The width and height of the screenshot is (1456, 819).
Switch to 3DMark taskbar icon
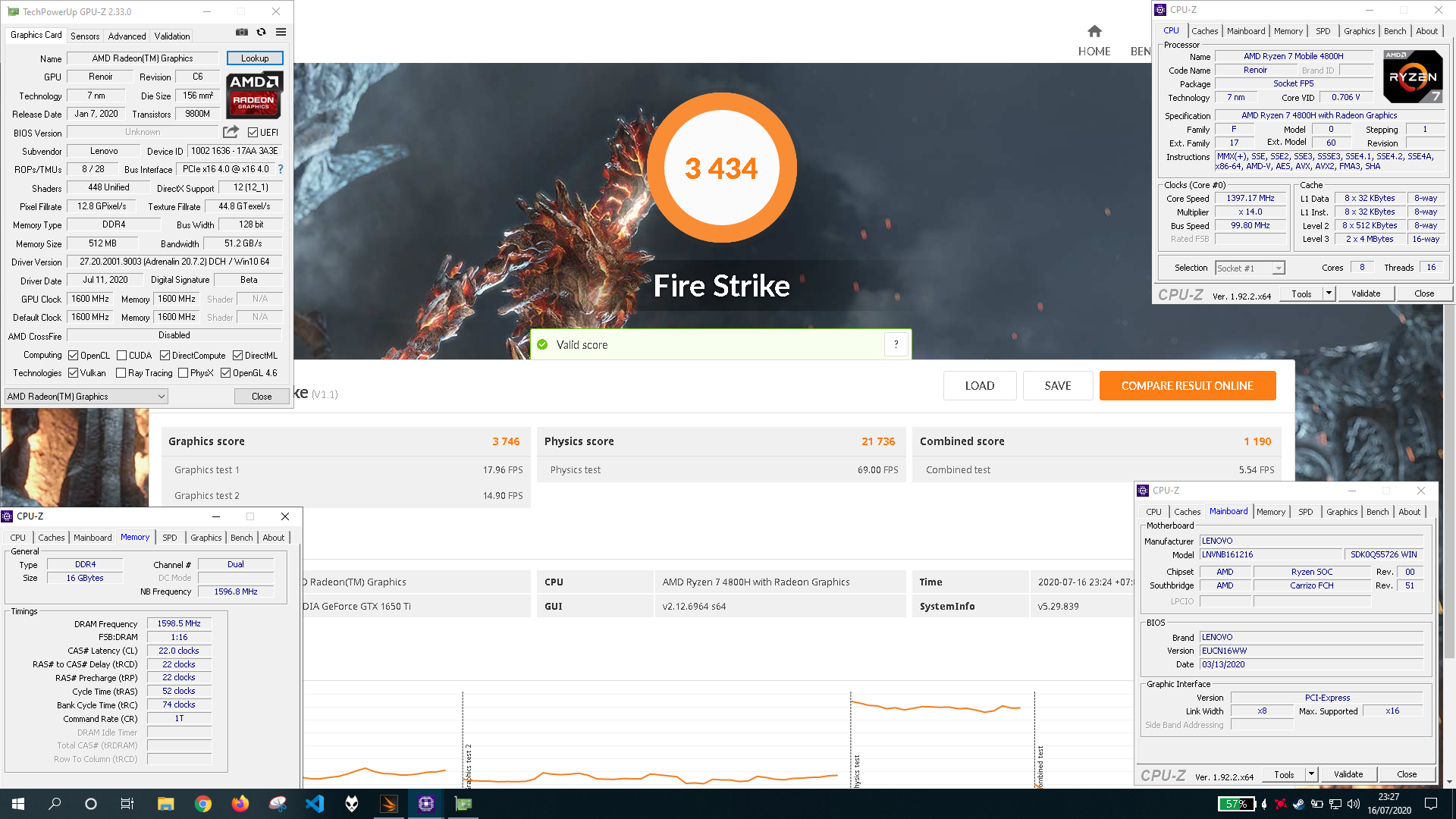pyautogui.click(x=389, y=804)
